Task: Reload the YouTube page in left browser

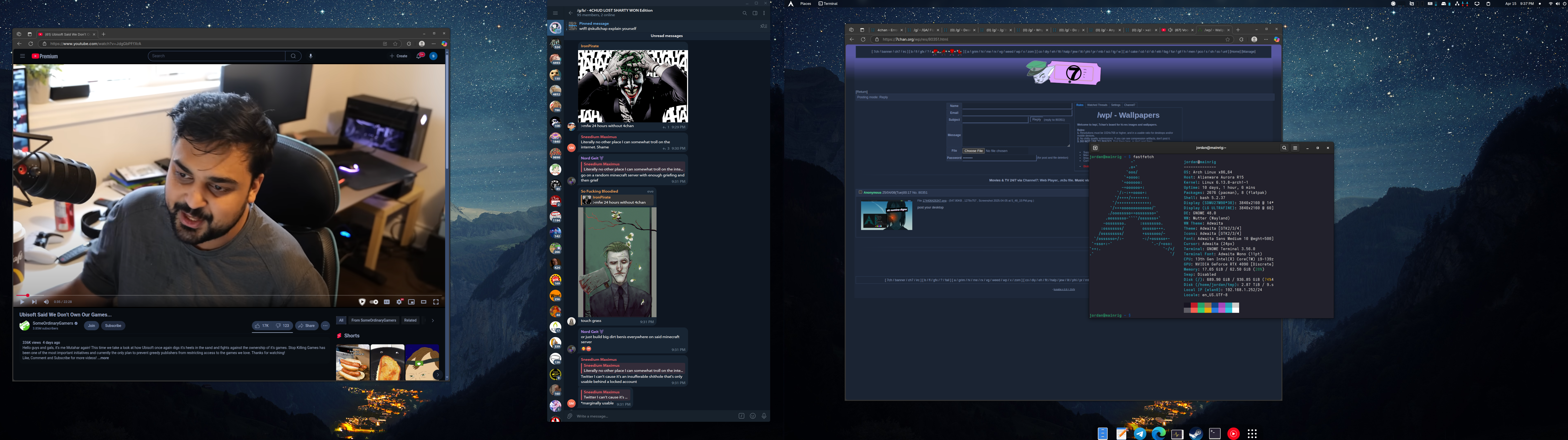Action: coord(31,44)
